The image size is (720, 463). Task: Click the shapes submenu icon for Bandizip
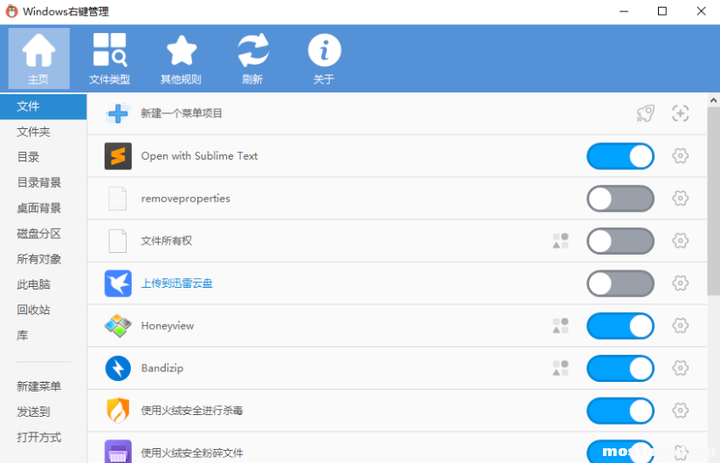click(560, 368)
